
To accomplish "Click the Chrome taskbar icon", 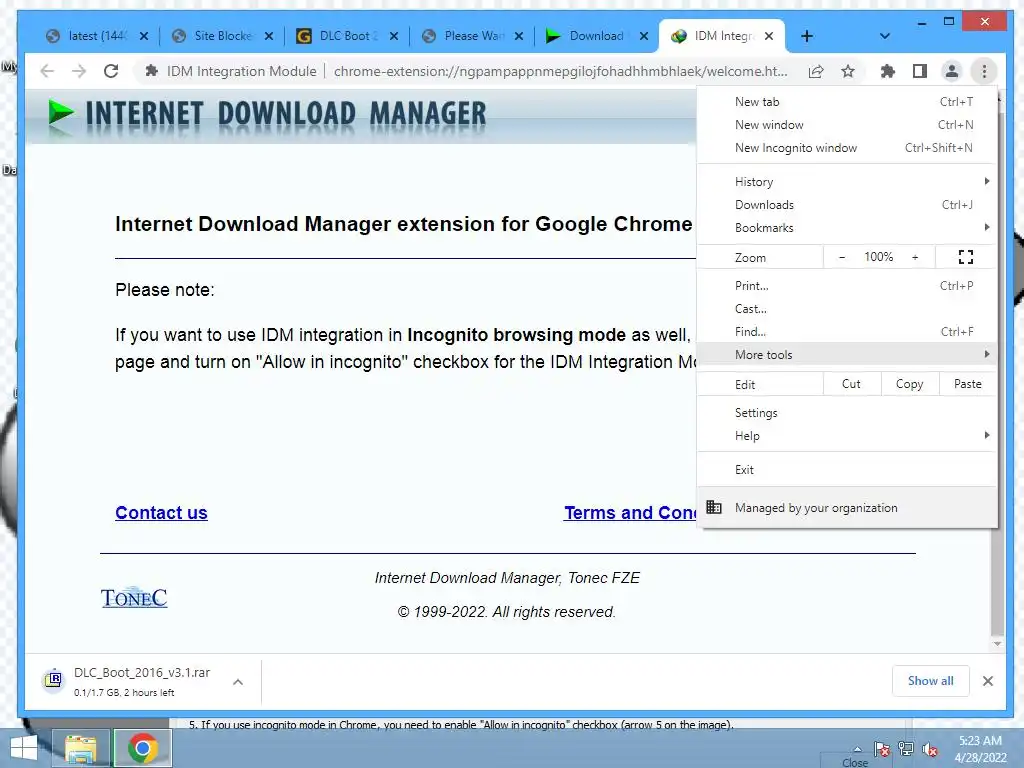I will coord(143,748).
